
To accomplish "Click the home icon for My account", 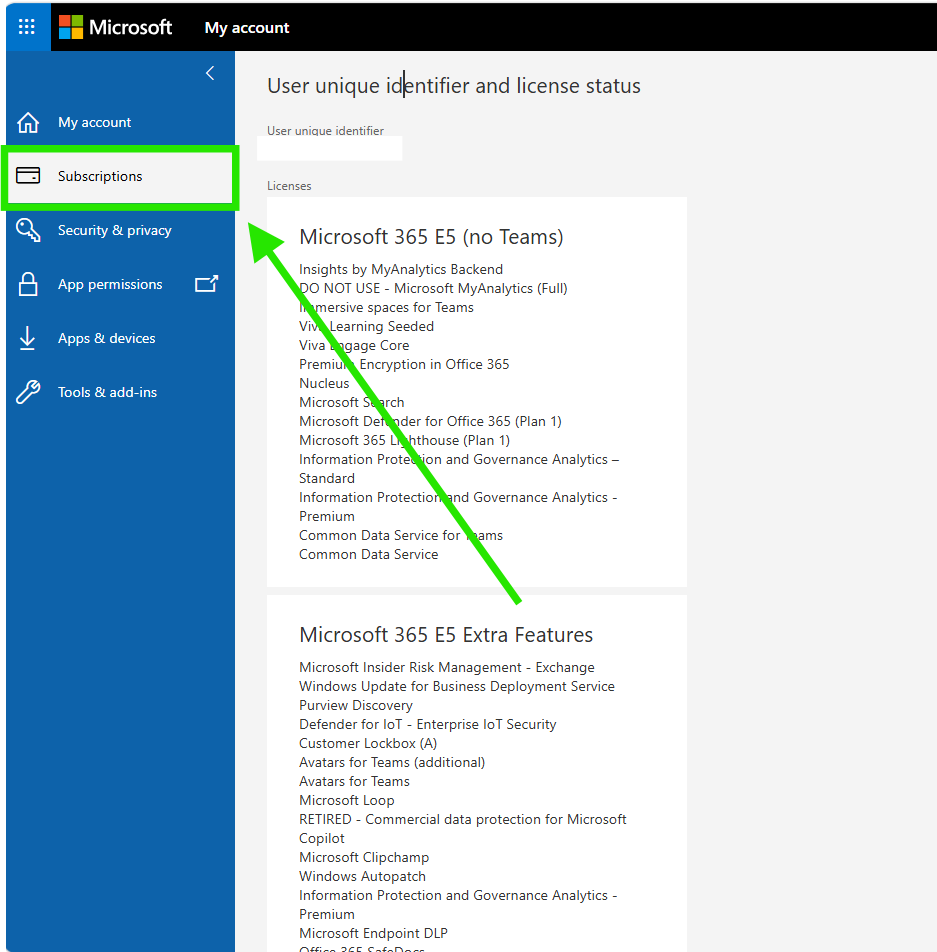I will (x=28, y=122).
